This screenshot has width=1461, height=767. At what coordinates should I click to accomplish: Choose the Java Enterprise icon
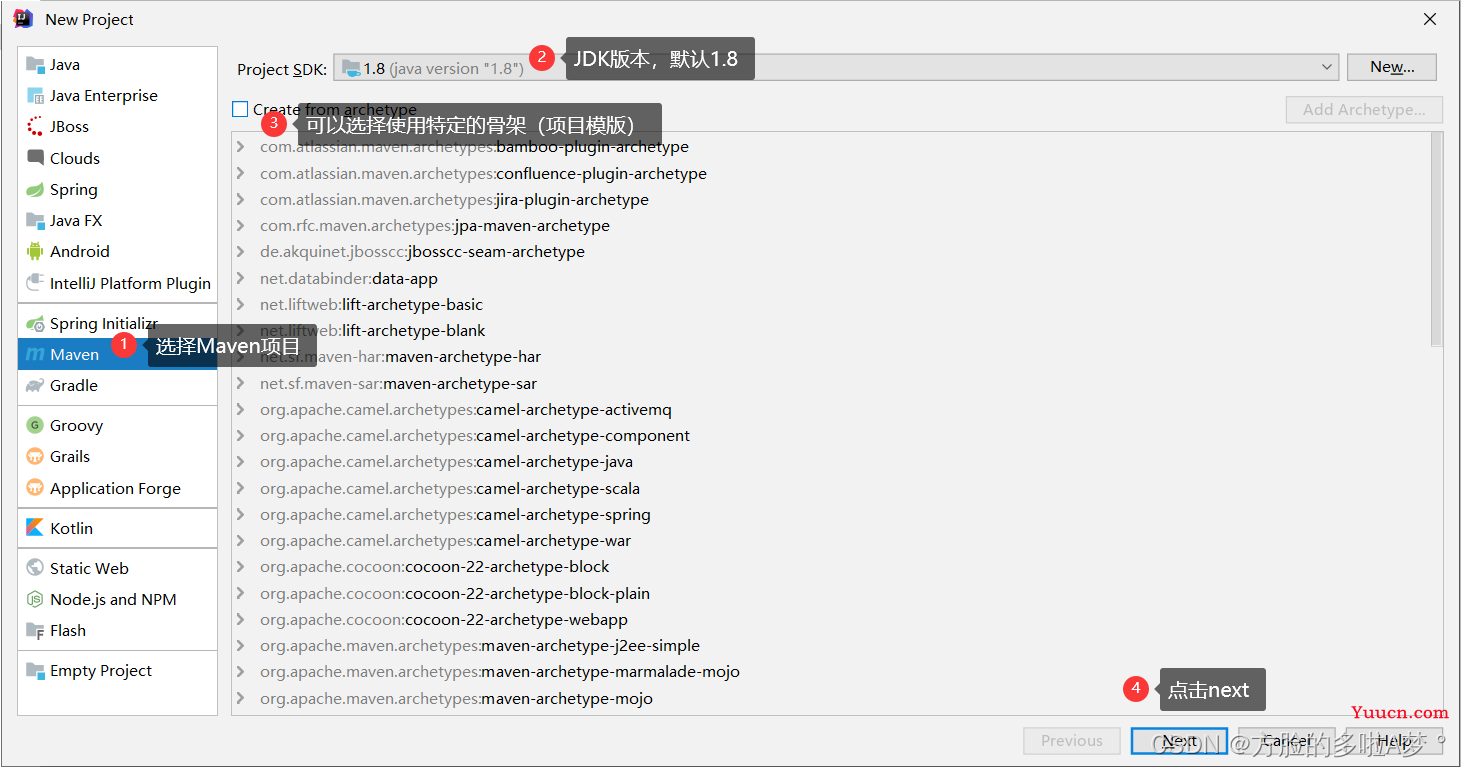(x=36, y=96)
